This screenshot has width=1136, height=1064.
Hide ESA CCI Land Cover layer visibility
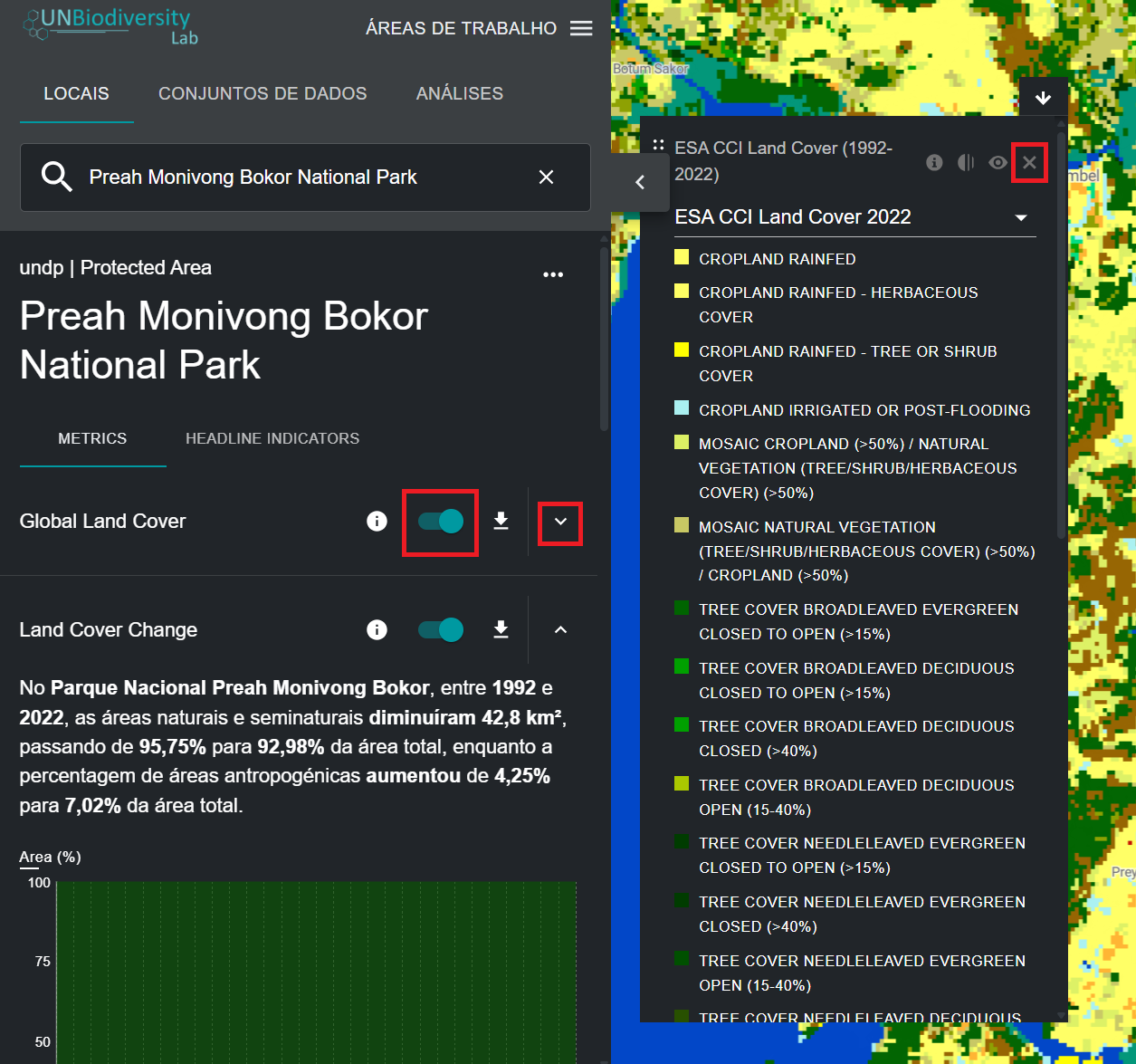pyautogui.click(x=998, y=163)
